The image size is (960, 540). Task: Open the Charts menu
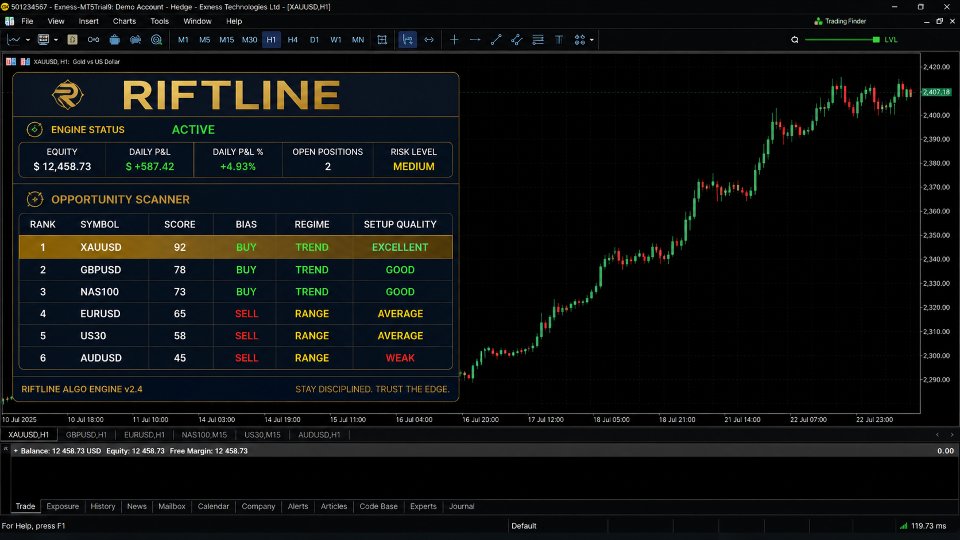pos(124,21)
